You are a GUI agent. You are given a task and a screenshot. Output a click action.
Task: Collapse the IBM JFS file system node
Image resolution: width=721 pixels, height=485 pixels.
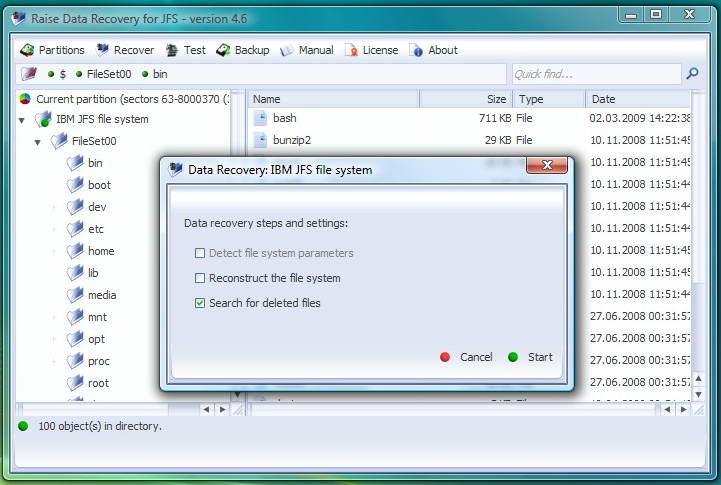coord(22,120)
